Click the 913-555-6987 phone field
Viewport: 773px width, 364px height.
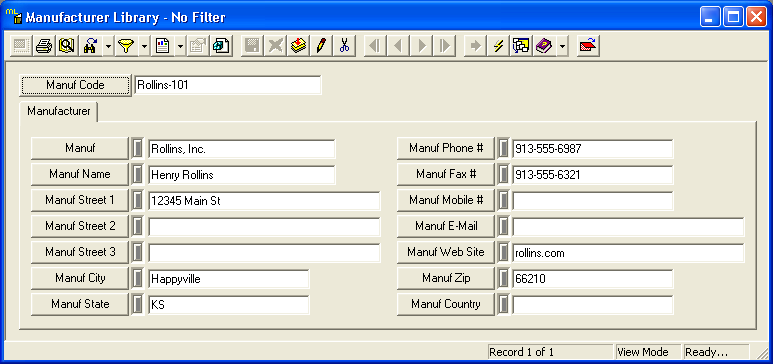(593, 149)
